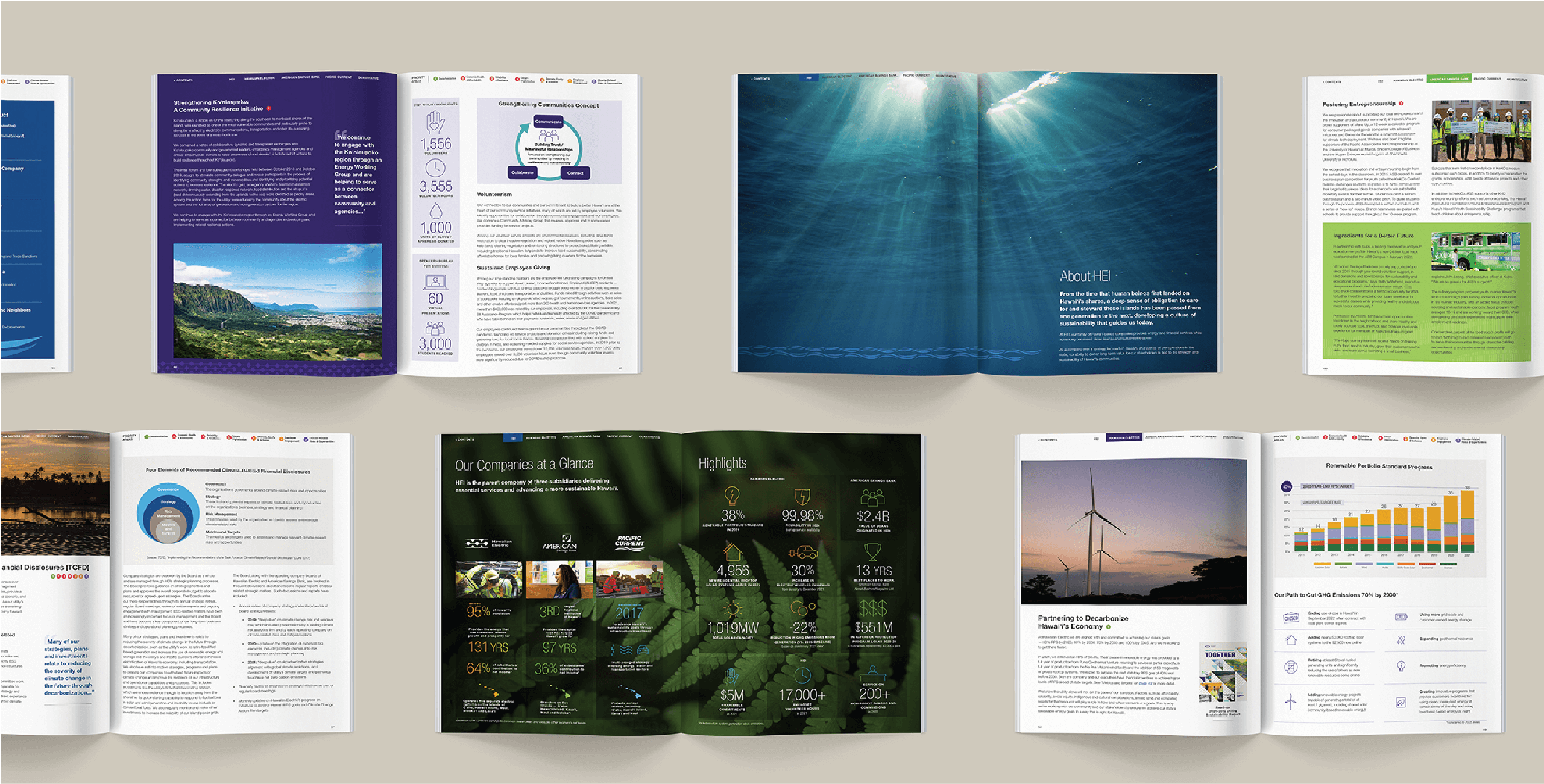This screenshot has height=784, width=1544.
Task: Click the 'Volunteerism' heading
Action: point(494,195)
